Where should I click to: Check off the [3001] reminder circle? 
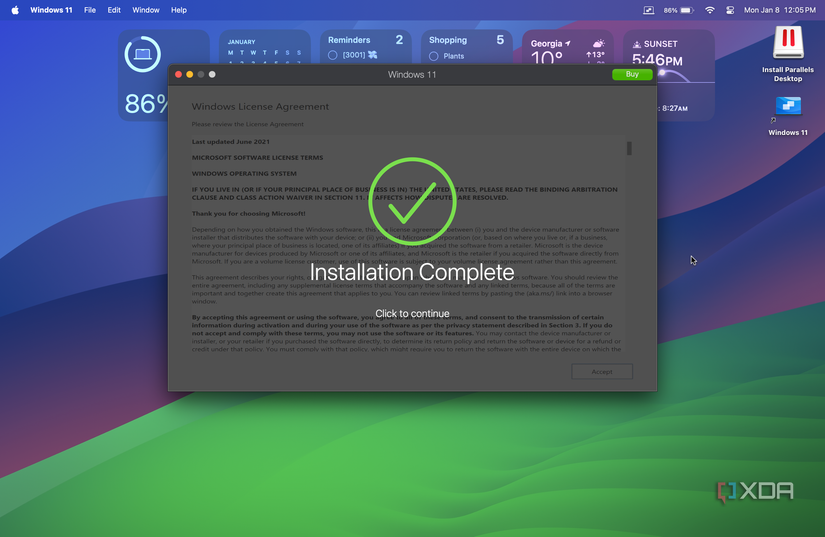pyautogui.click(x=333, y=55)
